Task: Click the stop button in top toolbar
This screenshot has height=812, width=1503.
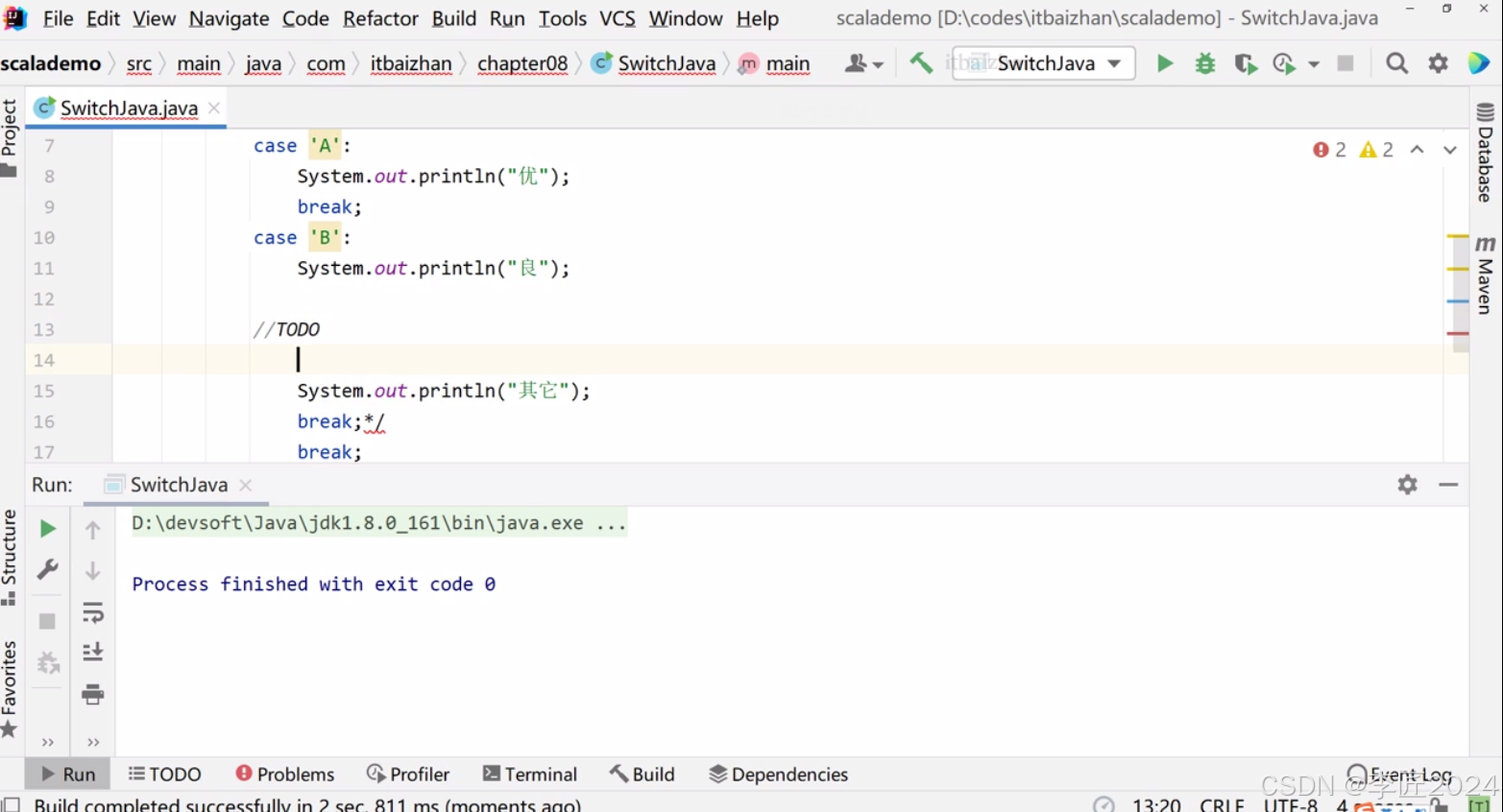Action: pyautogui.click(x=1345, y=63)
